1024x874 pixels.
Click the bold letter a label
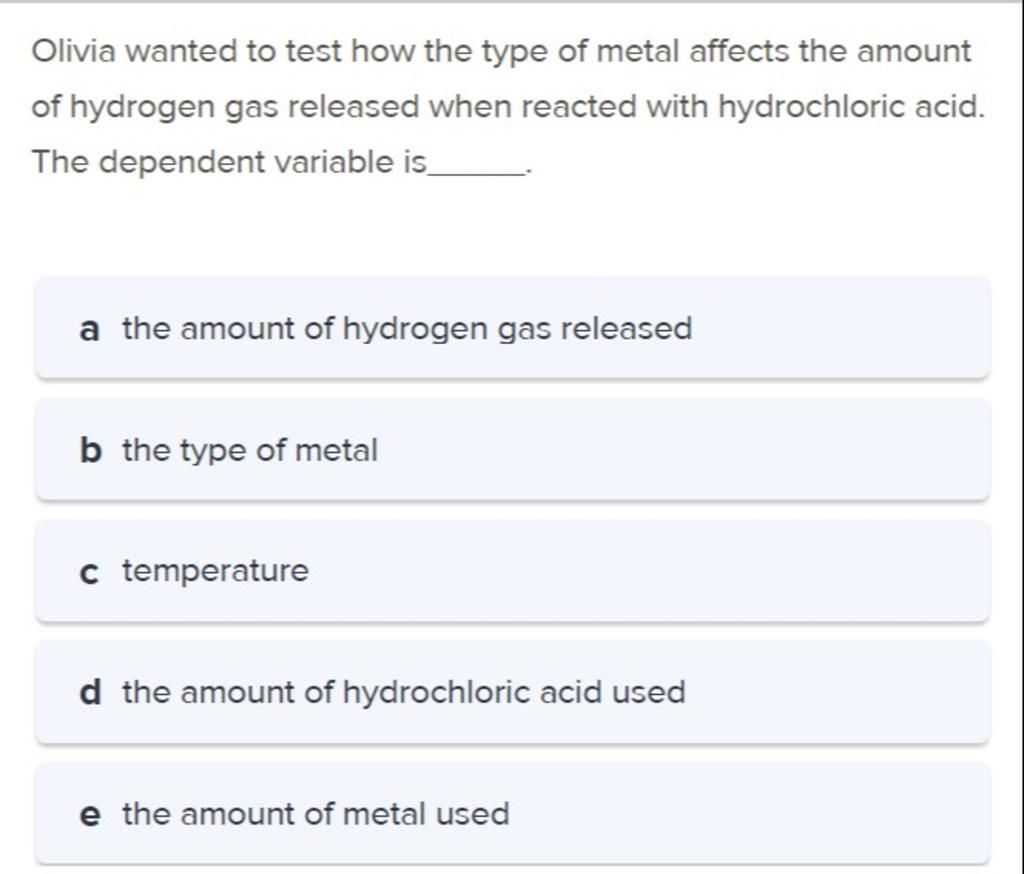click(x=89, y=329)
